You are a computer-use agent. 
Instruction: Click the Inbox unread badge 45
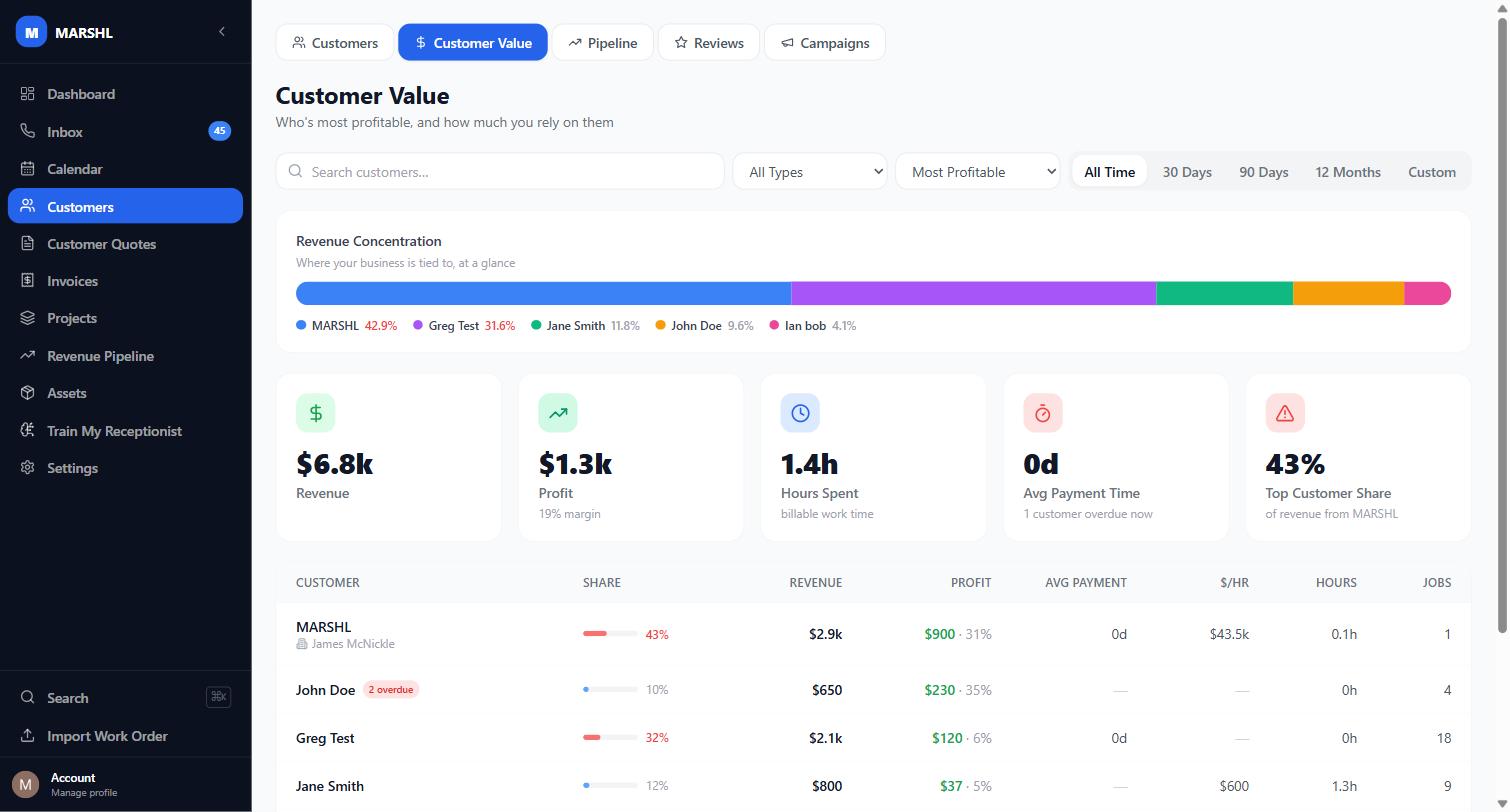click(x=220, y=131)
